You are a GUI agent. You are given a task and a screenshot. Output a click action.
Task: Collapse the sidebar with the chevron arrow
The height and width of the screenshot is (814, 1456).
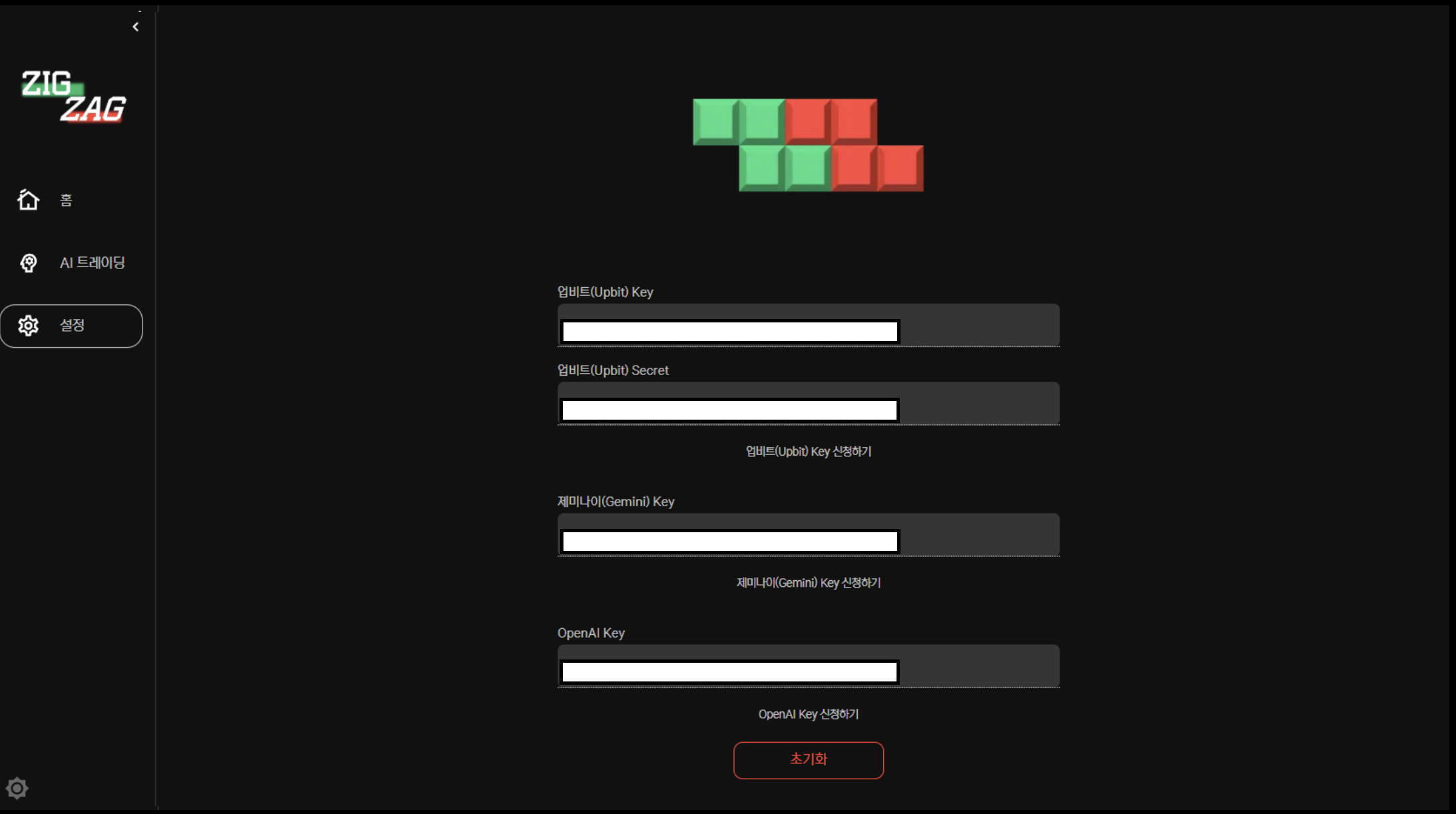click(x=136, y=27)
